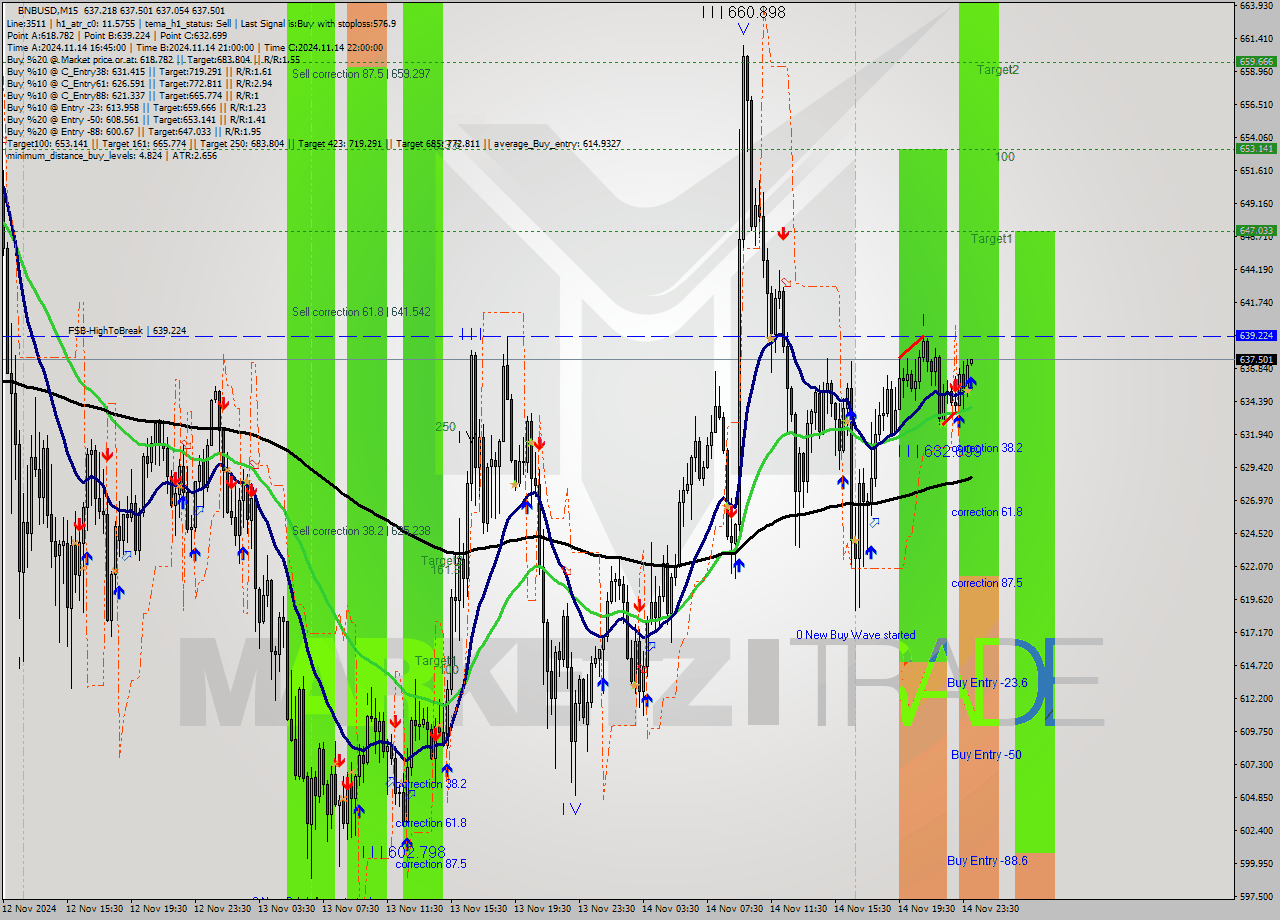Click the 100 level label
1280x920 pixels.
click(1005, 157)
